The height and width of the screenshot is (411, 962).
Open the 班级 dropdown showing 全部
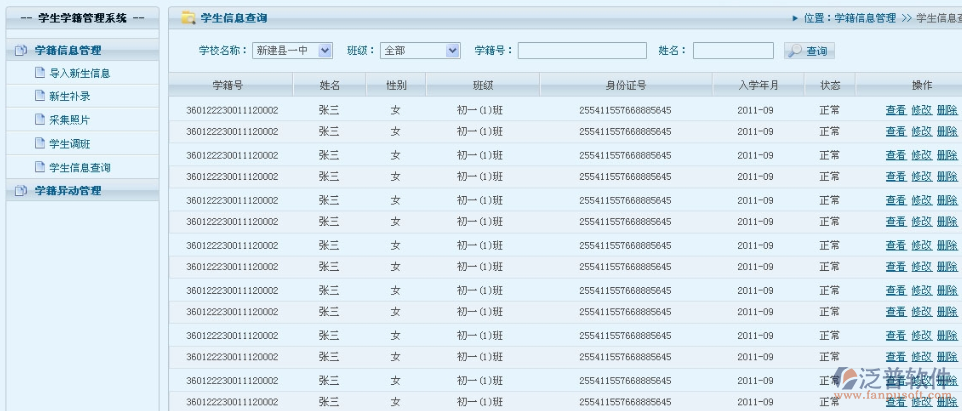[x=419, y=50]
